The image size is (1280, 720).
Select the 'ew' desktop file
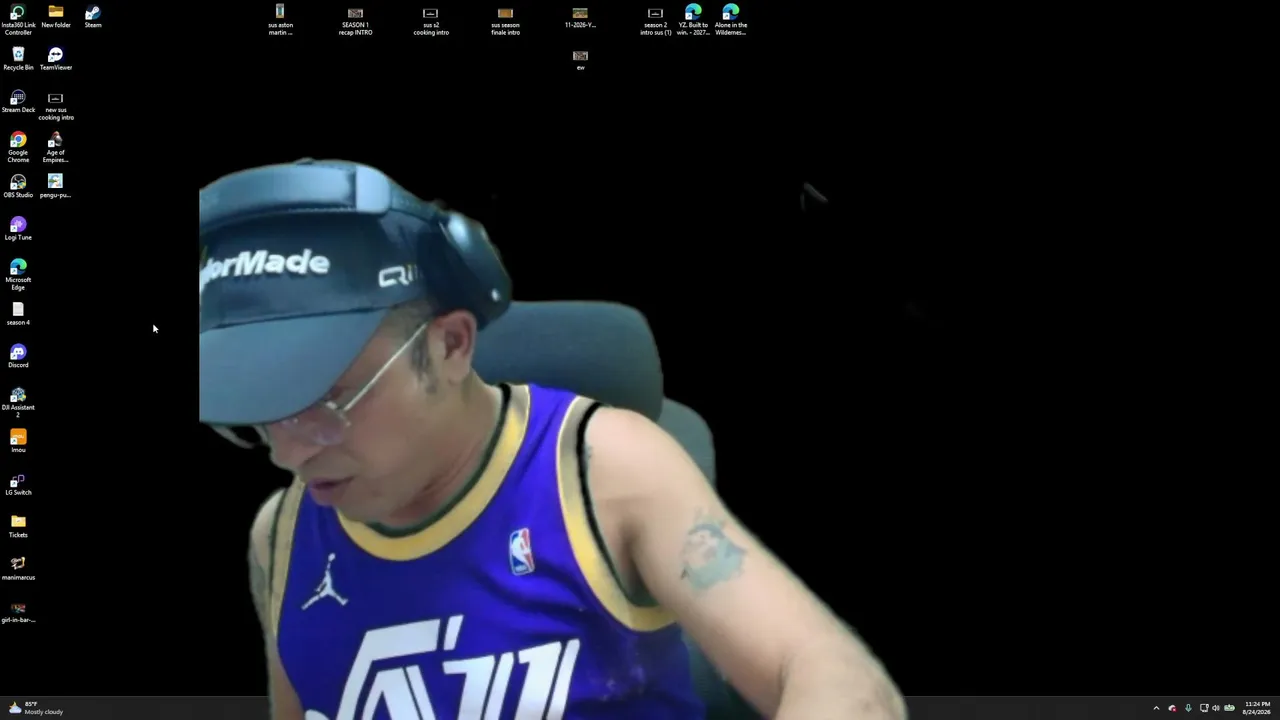pyautogui.click(x=580, y=59)
